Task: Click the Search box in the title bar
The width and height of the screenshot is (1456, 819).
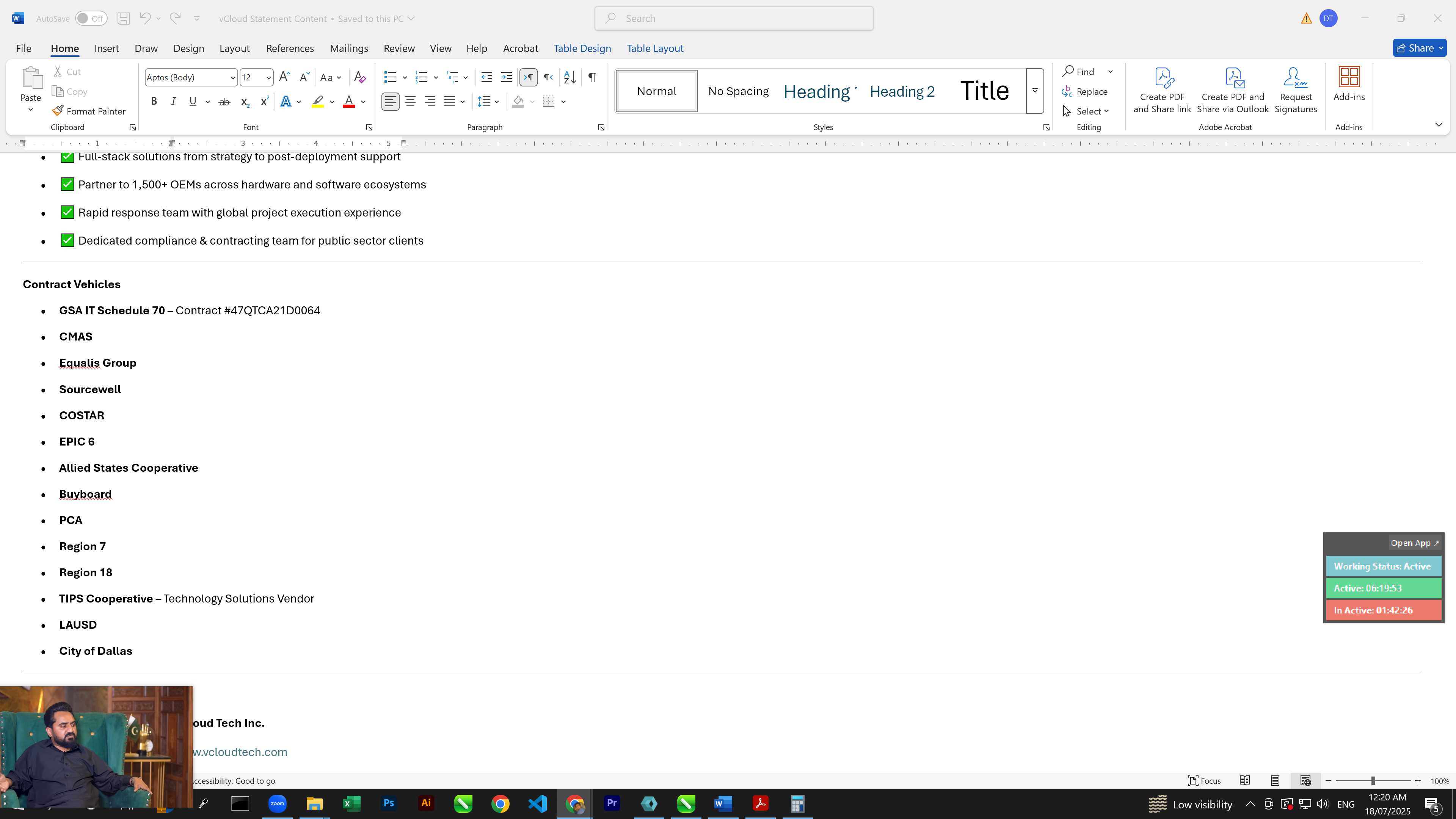Action: (734, 19)
